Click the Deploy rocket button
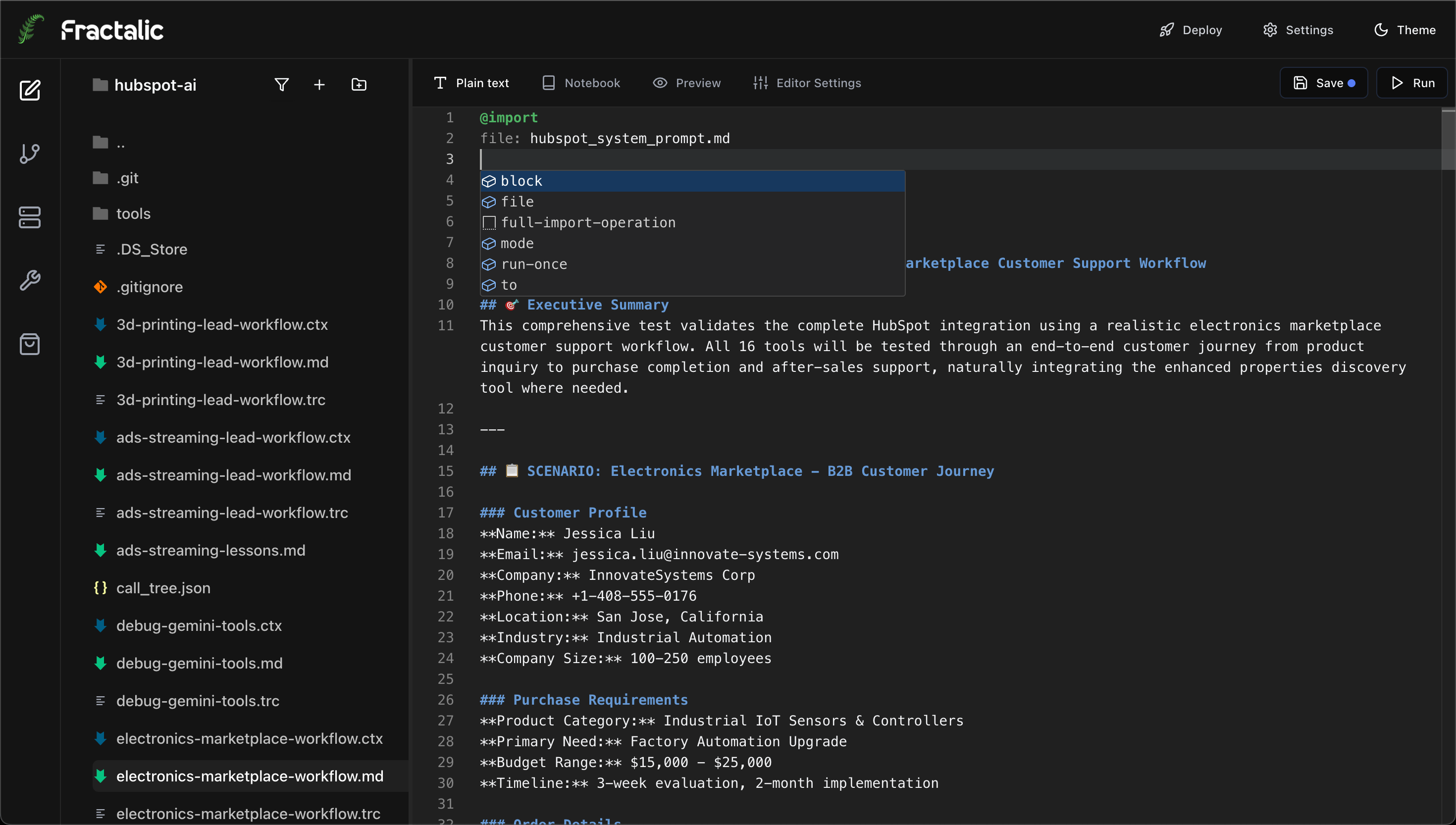1456x825 pixels. pyautogui.click(x=1190, y=30)
